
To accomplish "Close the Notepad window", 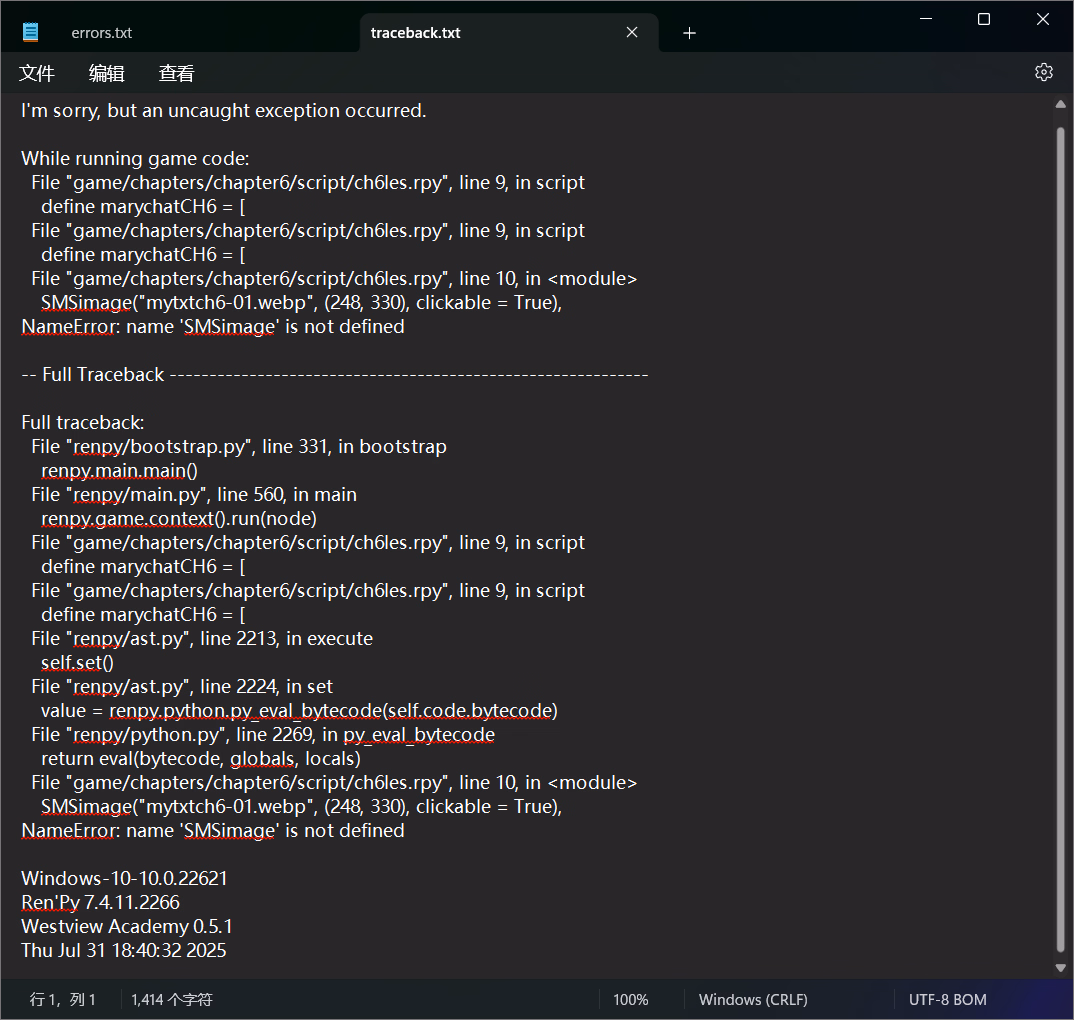I will tap(1040, 19).
